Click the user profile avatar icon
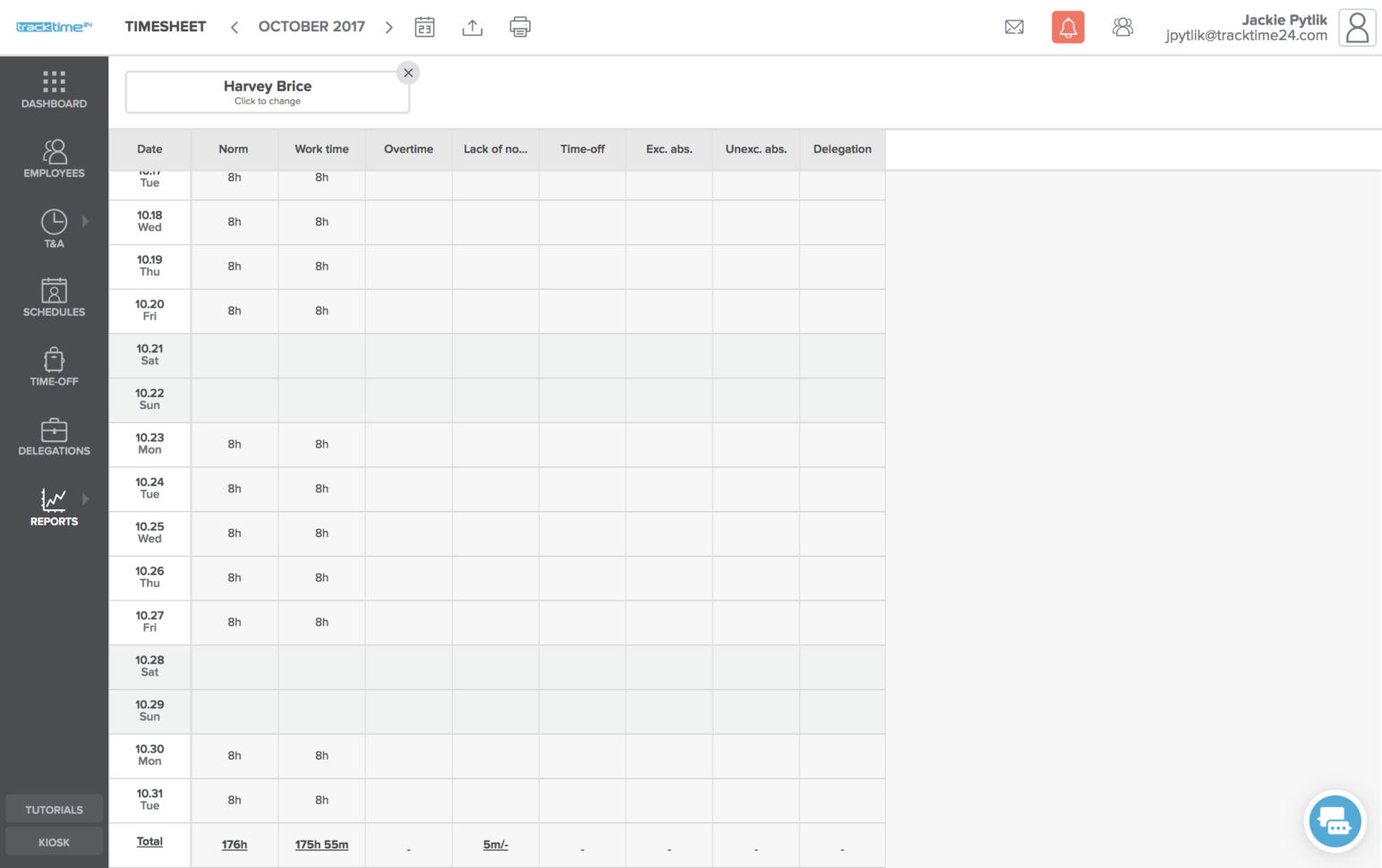 (1357, 27)
